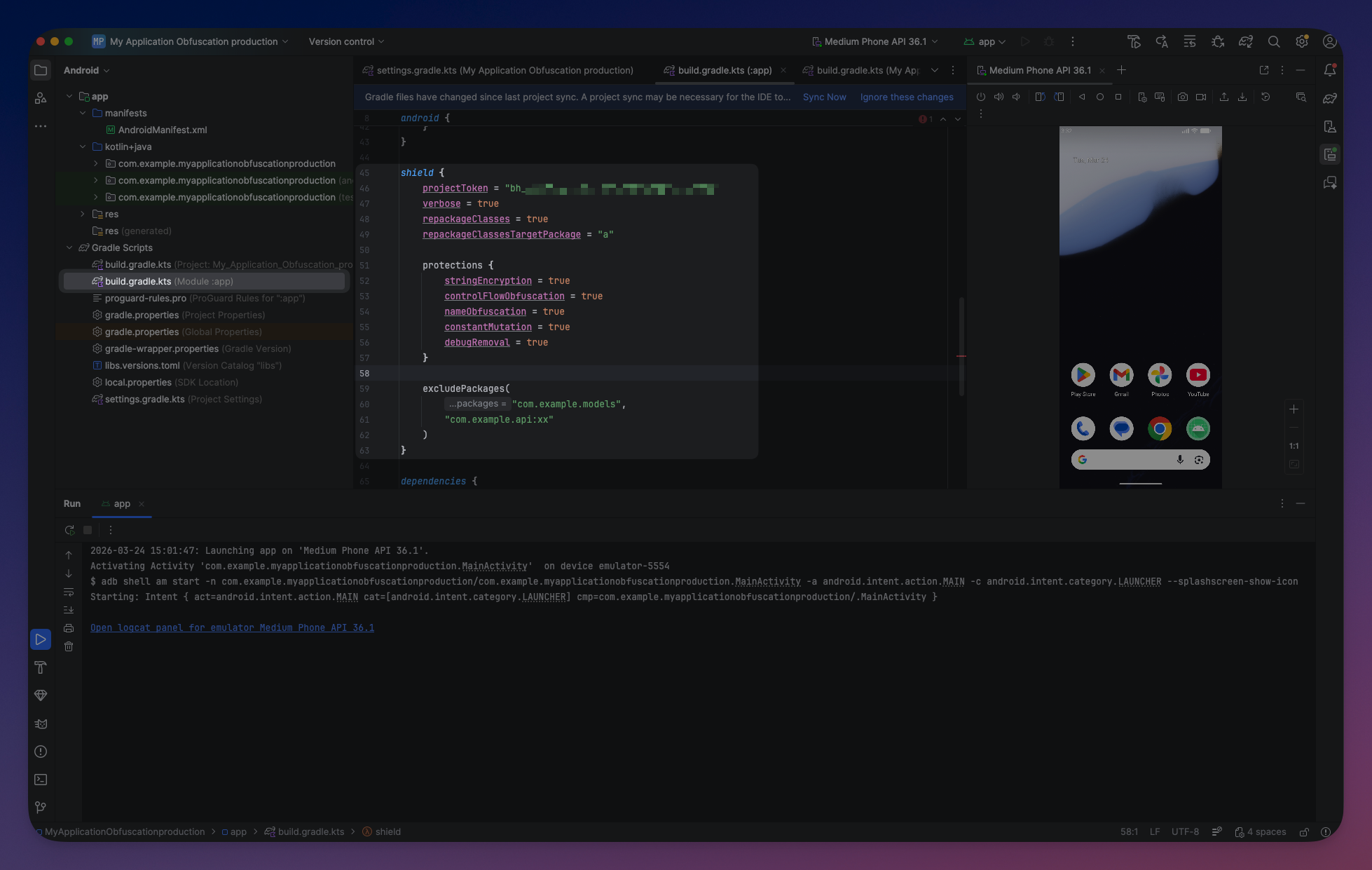1372x870 pixels.
Task: Click Sync Now in the Gradle banner
Action: pyautogui.click(x=824, y=97)
